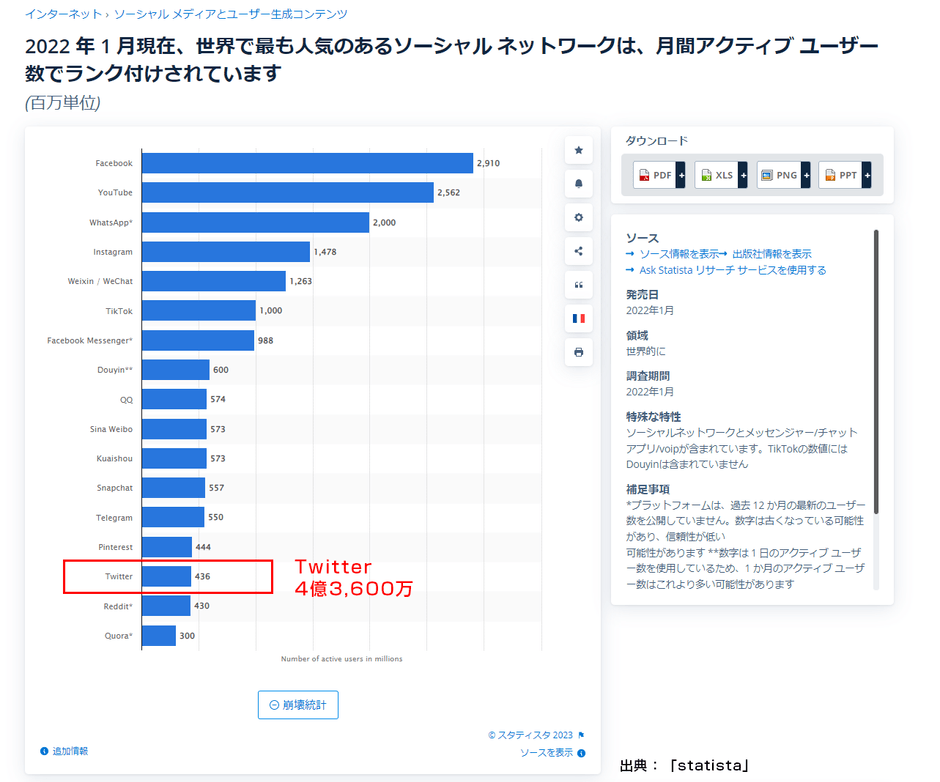Click the bell notification icon
This screenshot has width=940, height=782.
[578, 184]
